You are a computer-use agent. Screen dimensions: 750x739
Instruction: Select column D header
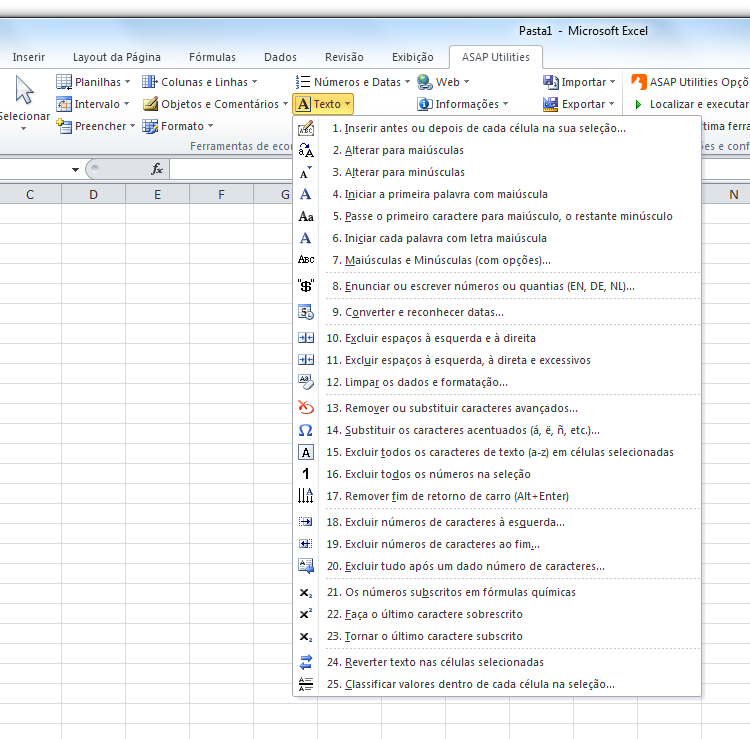93,195
